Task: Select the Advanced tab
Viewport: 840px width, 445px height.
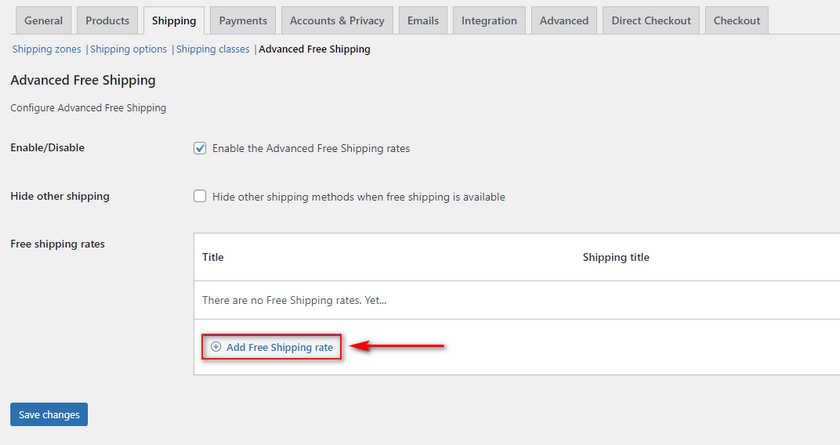Action: click(564, 20)
